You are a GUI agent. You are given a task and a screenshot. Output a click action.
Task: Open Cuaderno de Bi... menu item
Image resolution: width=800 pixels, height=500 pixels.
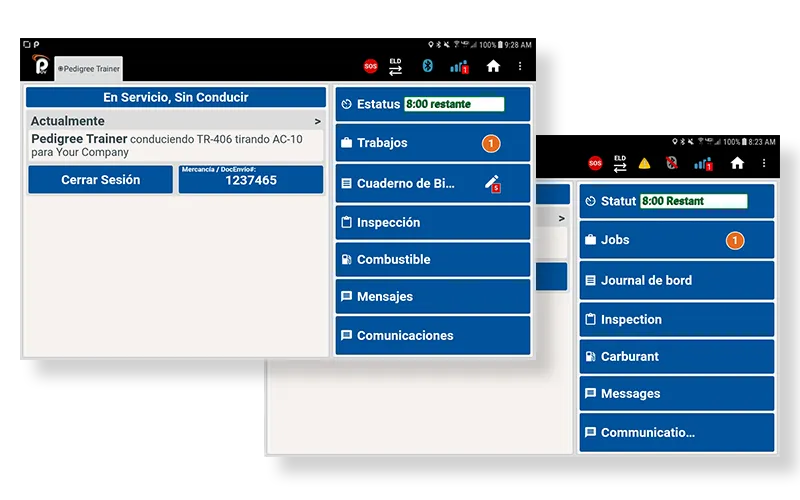433,183
